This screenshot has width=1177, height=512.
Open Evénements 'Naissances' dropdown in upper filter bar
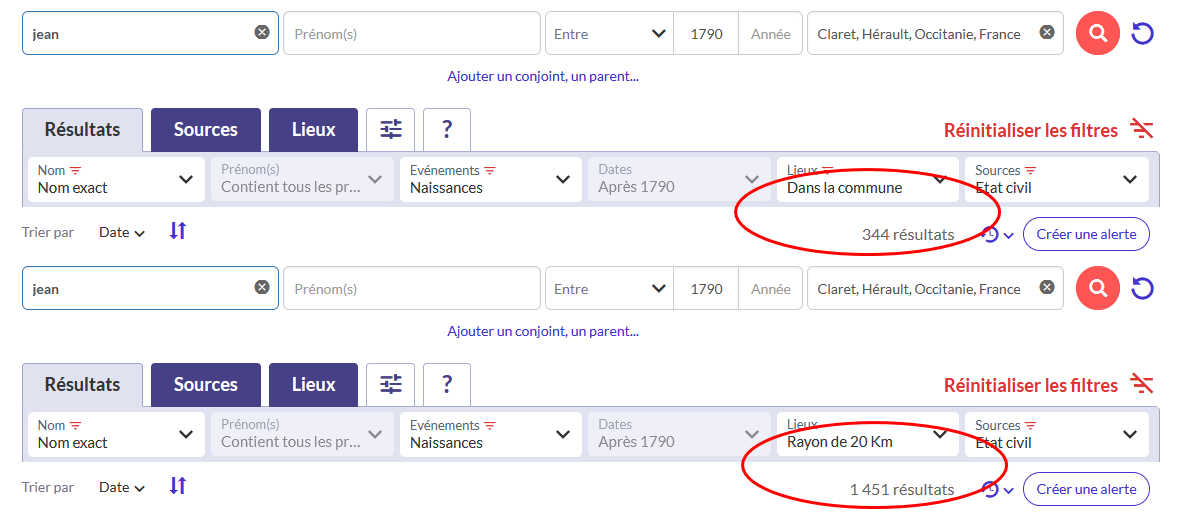click(x=491, y=179)
